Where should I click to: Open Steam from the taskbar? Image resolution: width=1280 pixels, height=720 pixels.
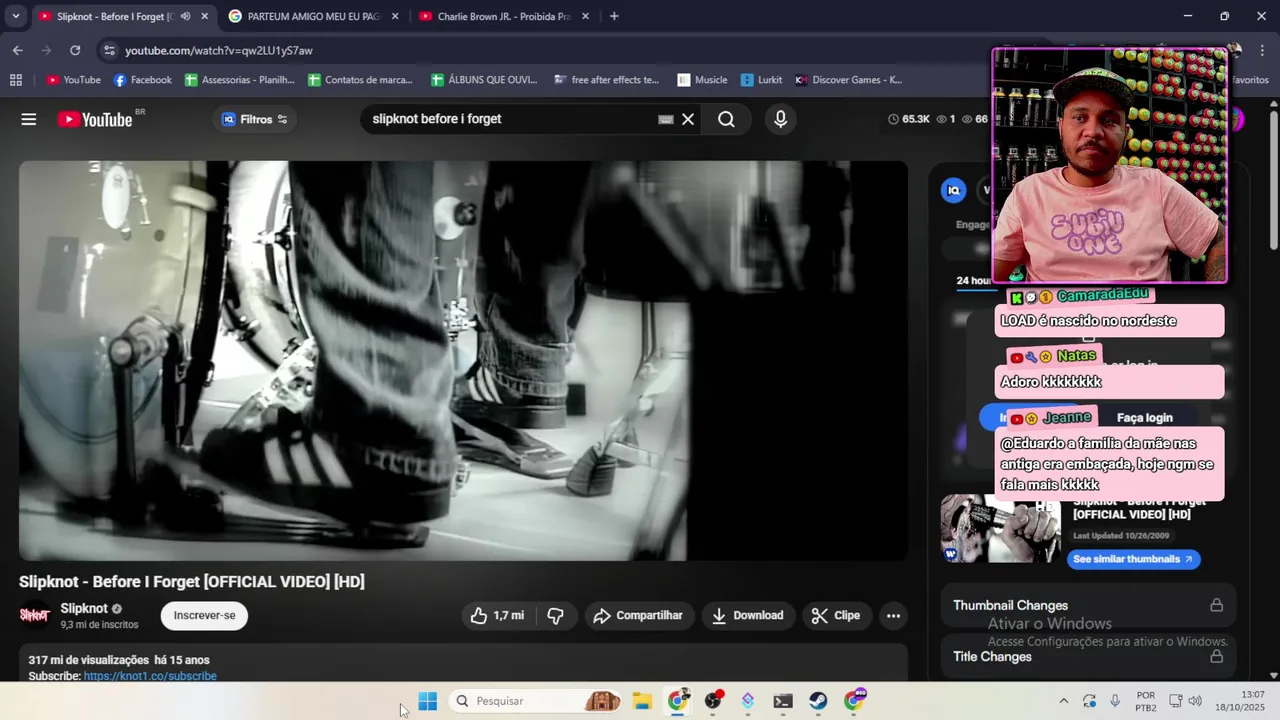tap(818, 701)
